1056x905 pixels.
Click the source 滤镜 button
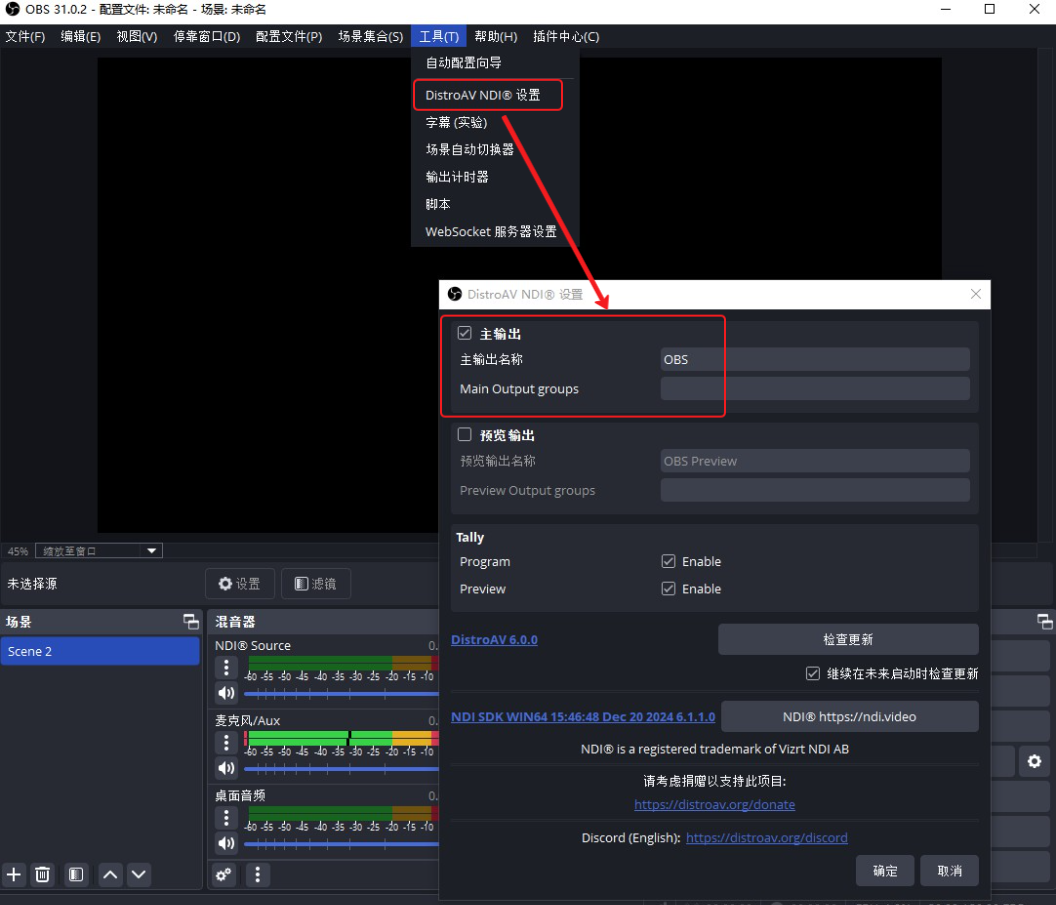click(x=316, y=583)
